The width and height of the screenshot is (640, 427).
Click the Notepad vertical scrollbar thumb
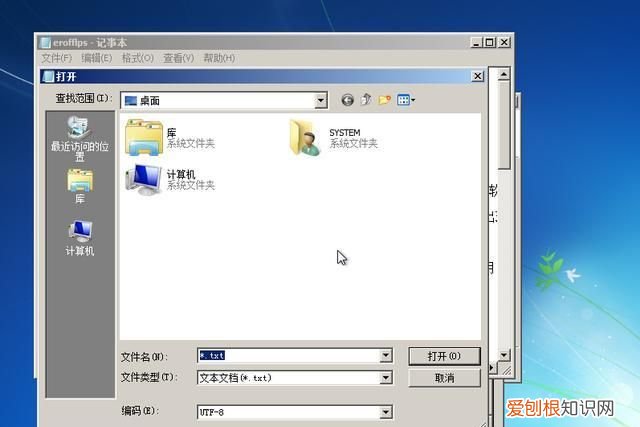(504, 125)
